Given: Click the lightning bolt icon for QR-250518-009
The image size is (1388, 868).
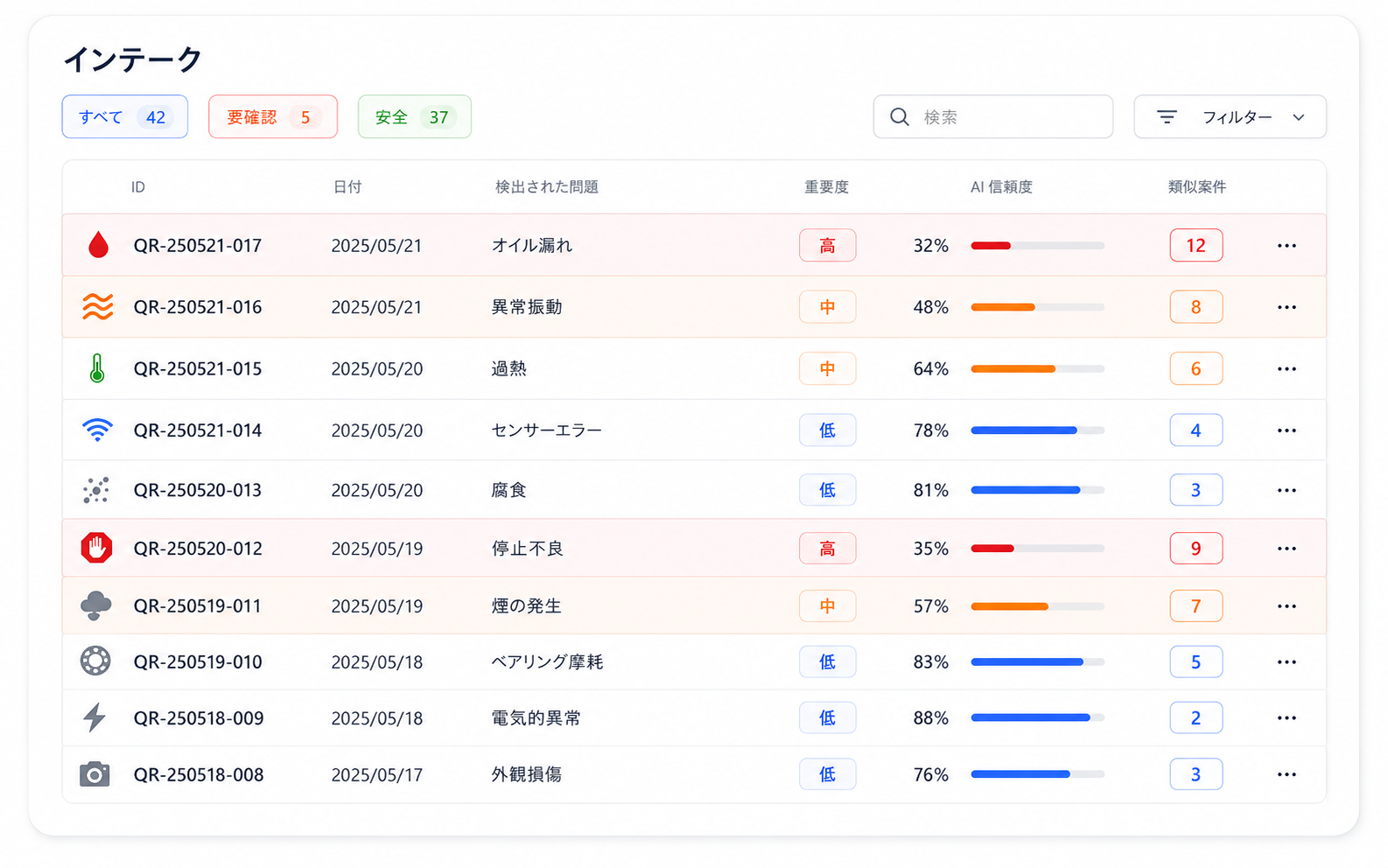Looking at the screenshot, I should tap(95, 717).
